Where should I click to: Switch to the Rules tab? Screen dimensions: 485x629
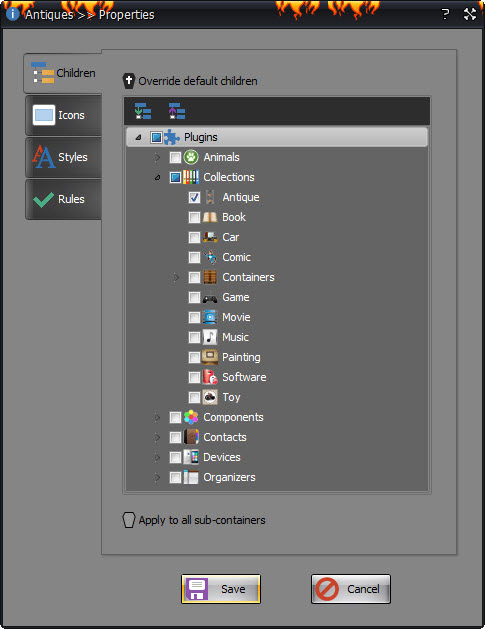click(63, 199)
